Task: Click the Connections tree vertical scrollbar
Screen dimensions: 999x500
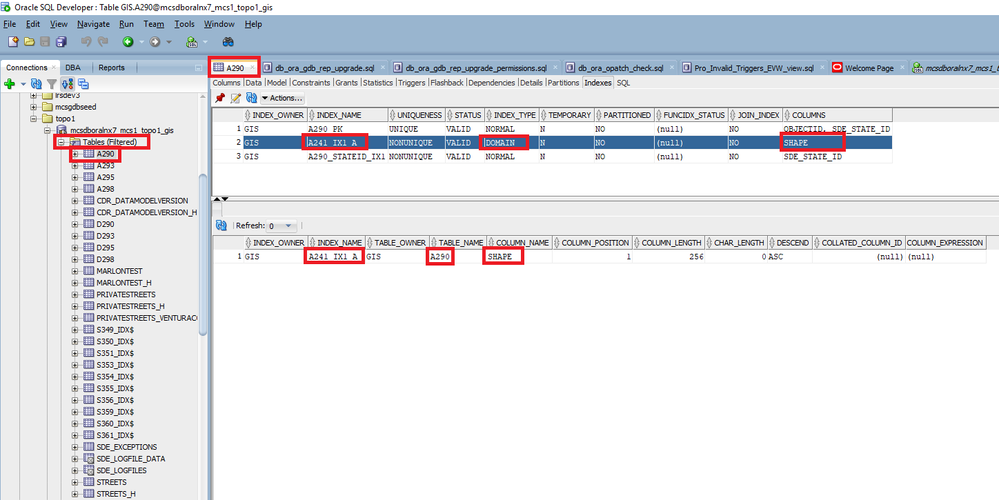Action: [203, 255]
